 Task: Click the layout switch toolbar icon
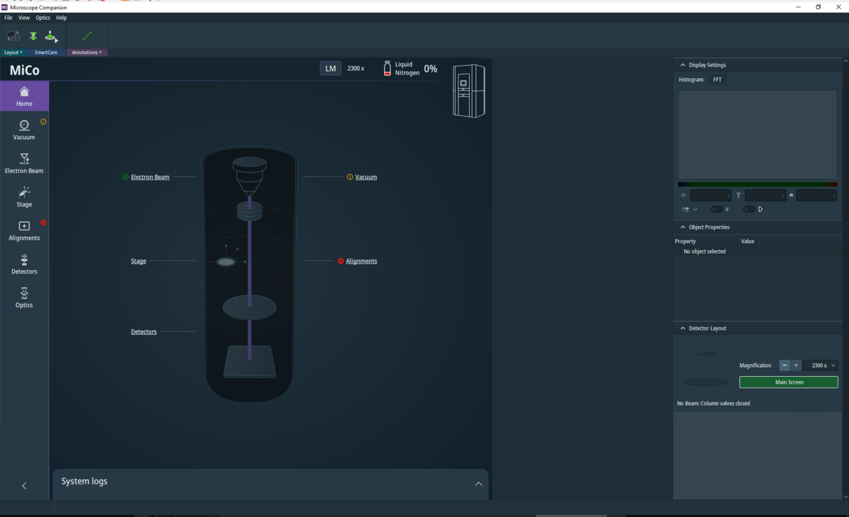pyautogui.click(x=13, y=36)
